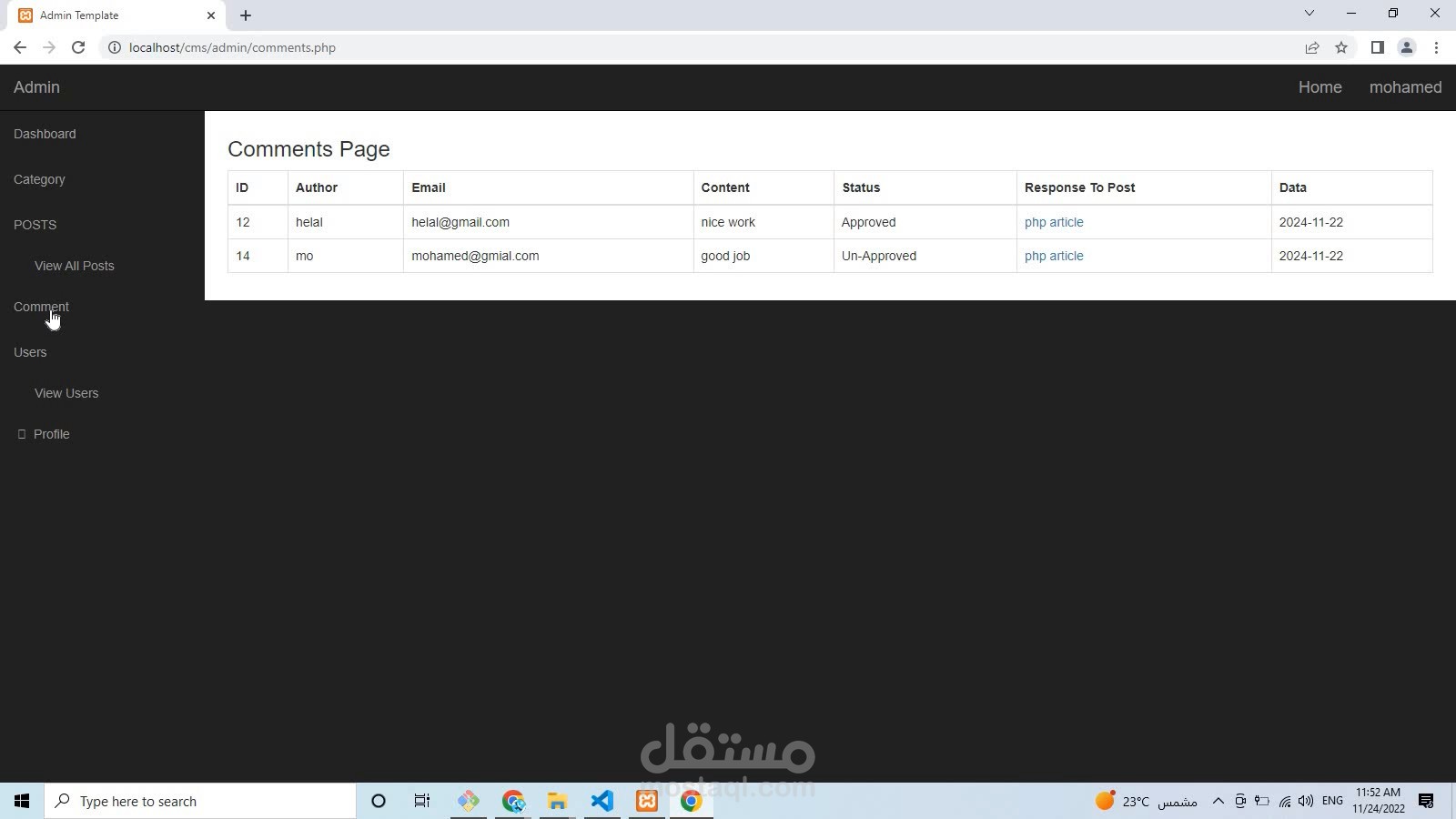Viewport: 1456px width, 819px height.
Task: Click the Meet Now tray icon
Action: coord(1240,801)
